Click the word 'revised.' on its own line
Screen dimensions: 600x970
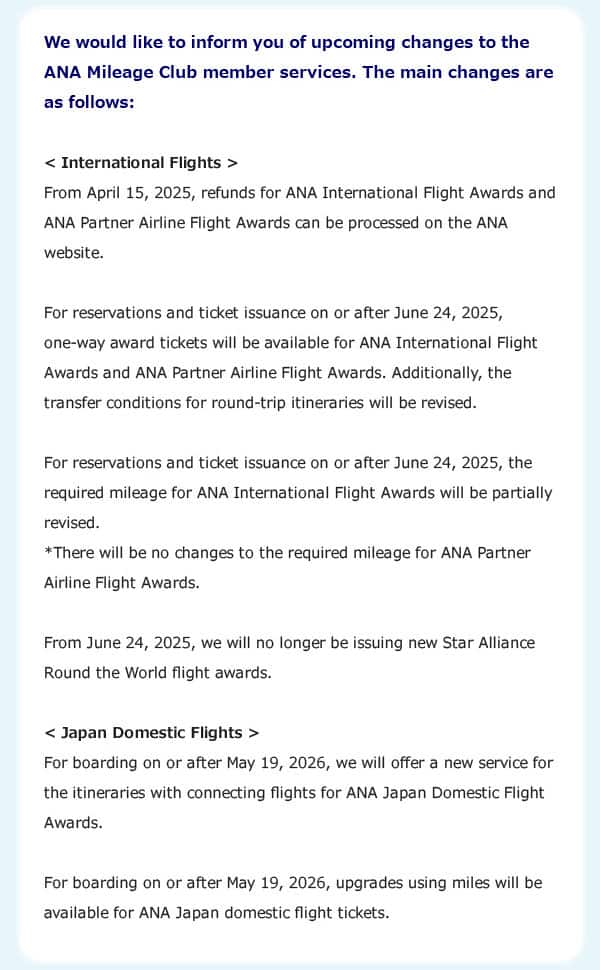72,522
